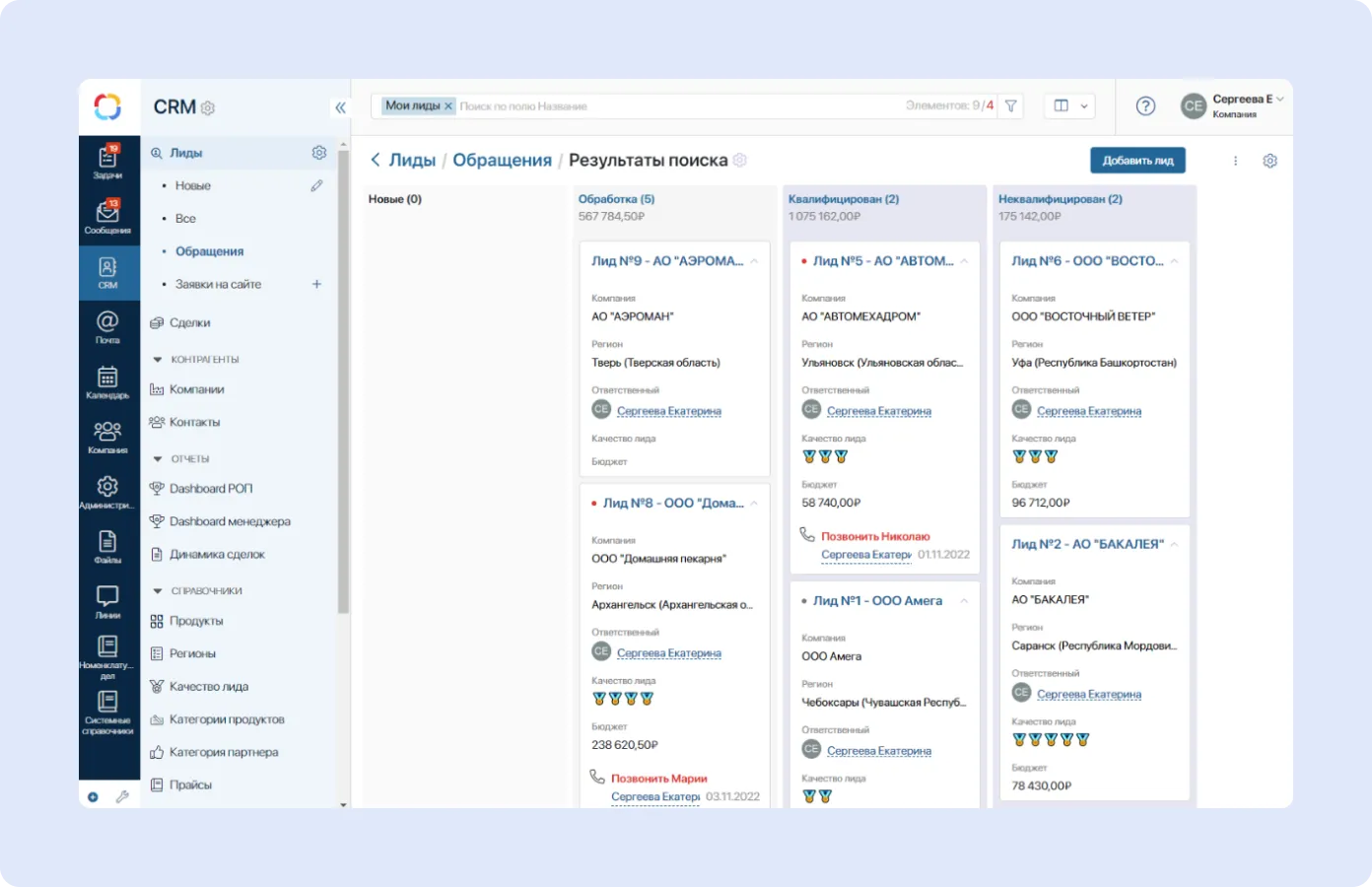Open the gear settings next to Лиды

318,153
